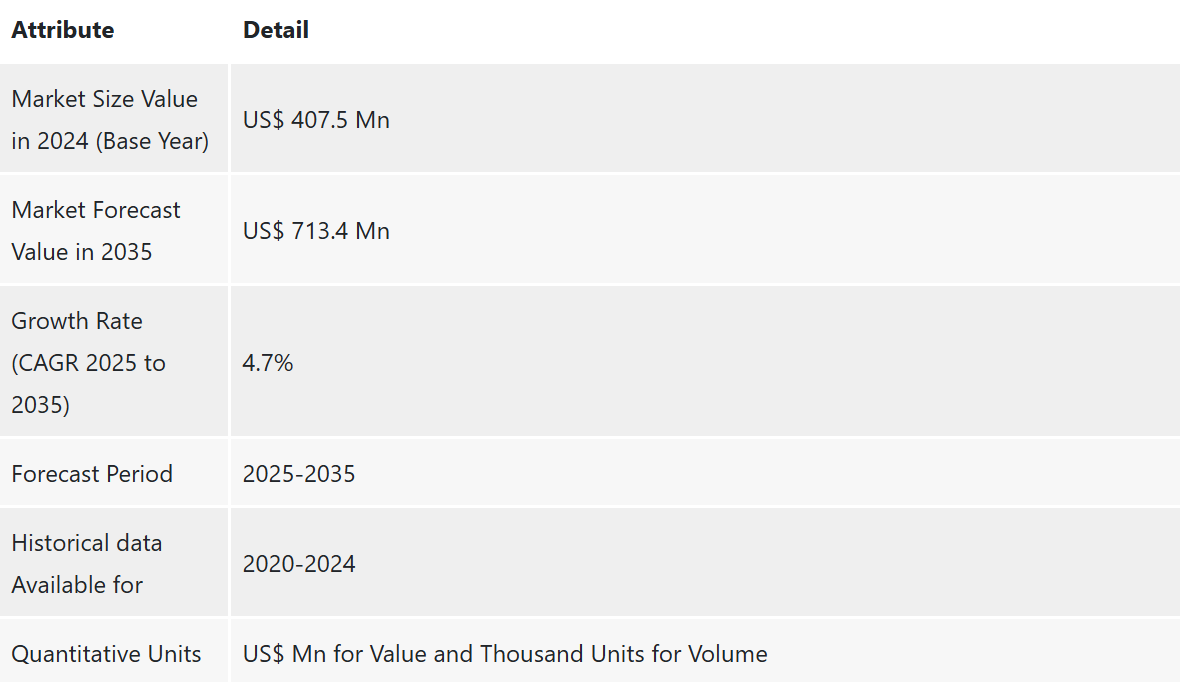Click the 2025-2035 forecast period value
The image size is (1180, 682).
pyautogui.click(x=299, y=473)
